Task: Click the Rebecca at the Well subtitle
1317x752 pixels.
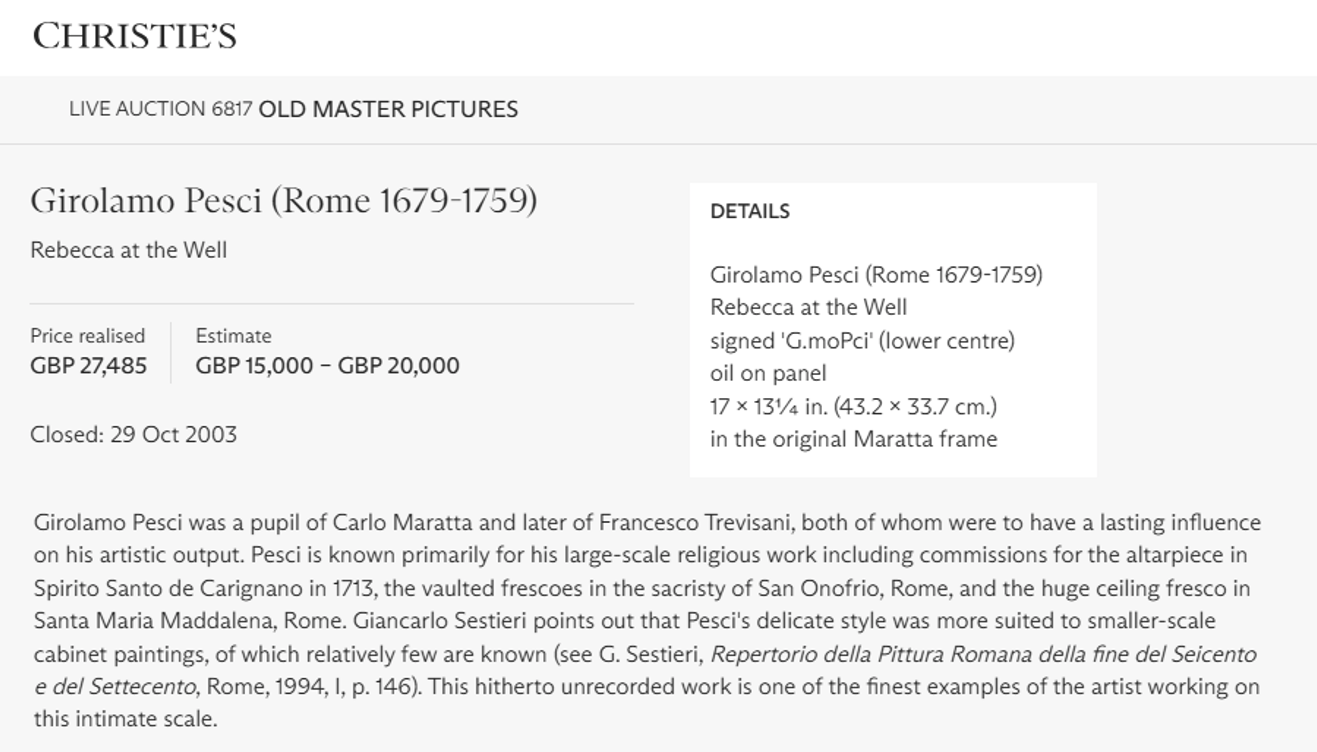Action: tap(128, 250)
